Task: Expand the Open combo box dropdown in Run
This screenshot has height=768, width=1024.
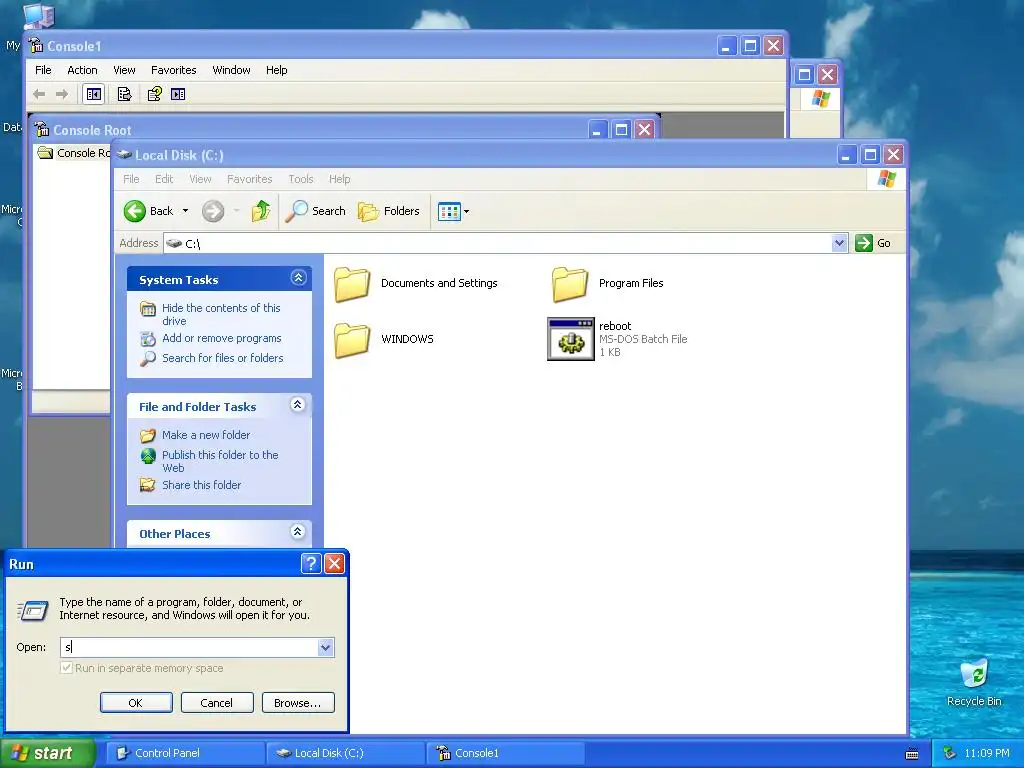Action: [325, 647]
